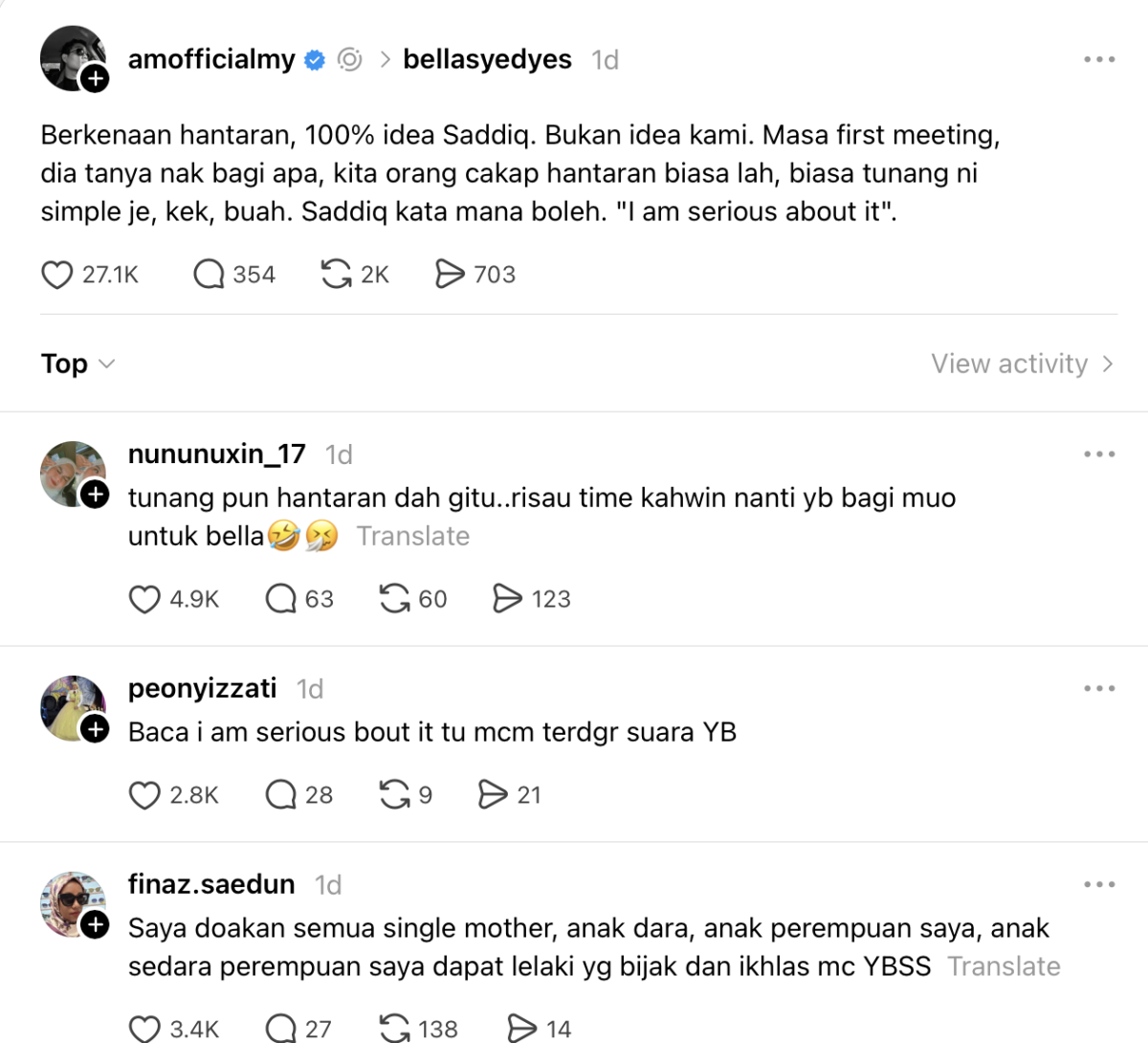Open the Top sort dropdown
1148x1043 pixels.
coord(77,364)
